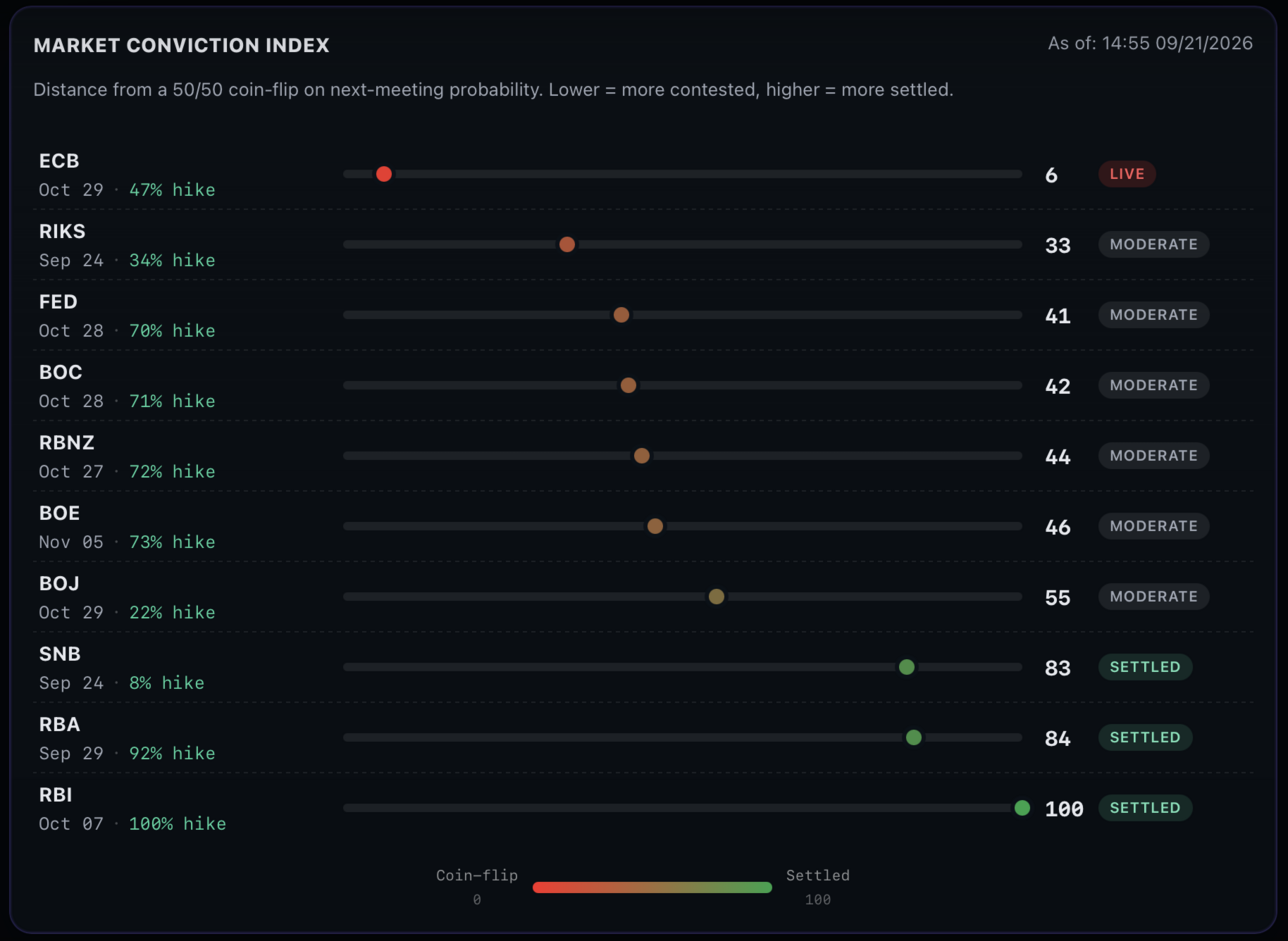Click the ECB conviction score 6
The image size is (1288, 941).
click(1051, 175)
